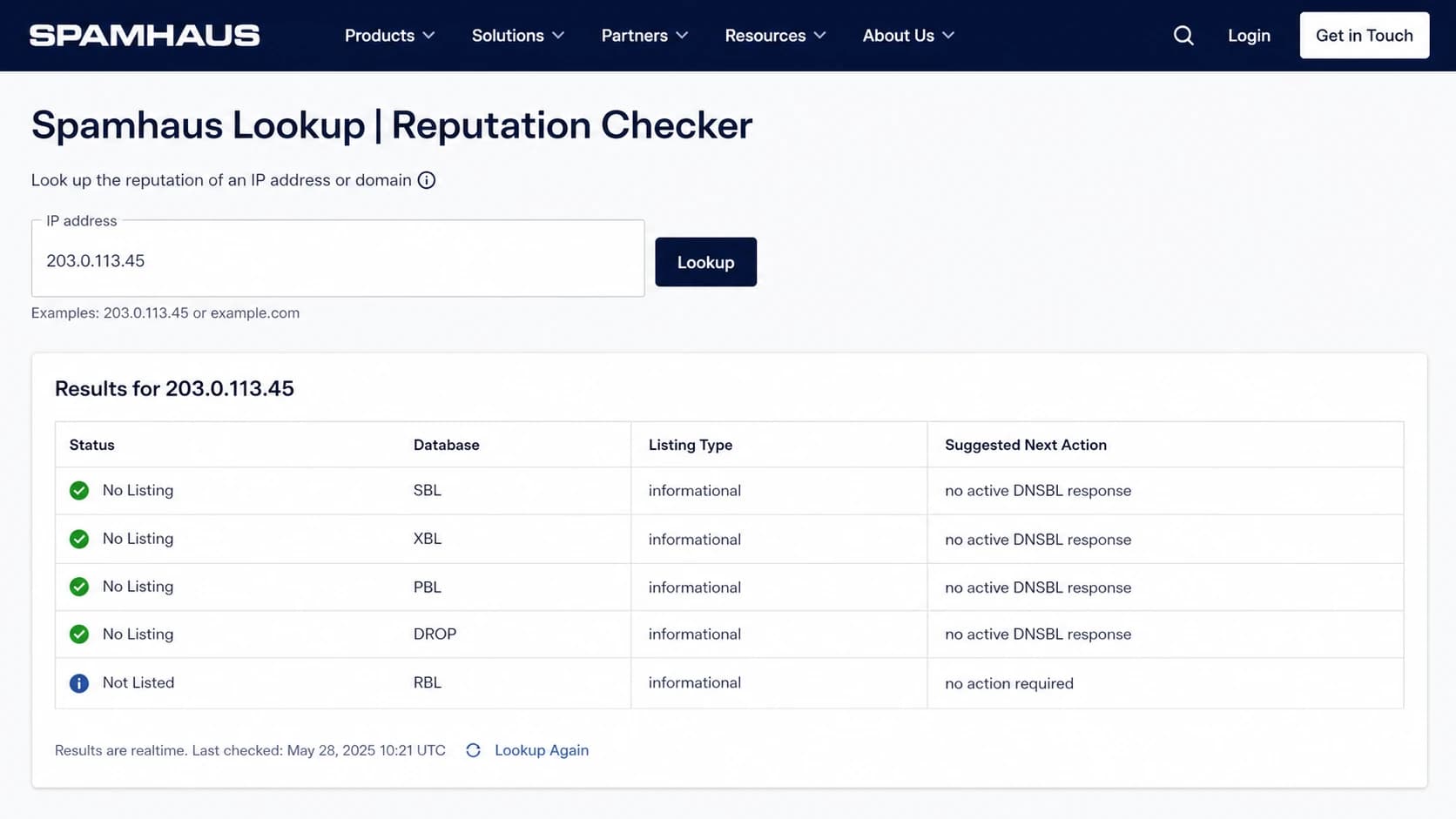This screenshot has width=1456, height=819.
Task: Click the Database column header
Action: click(447, 445)
